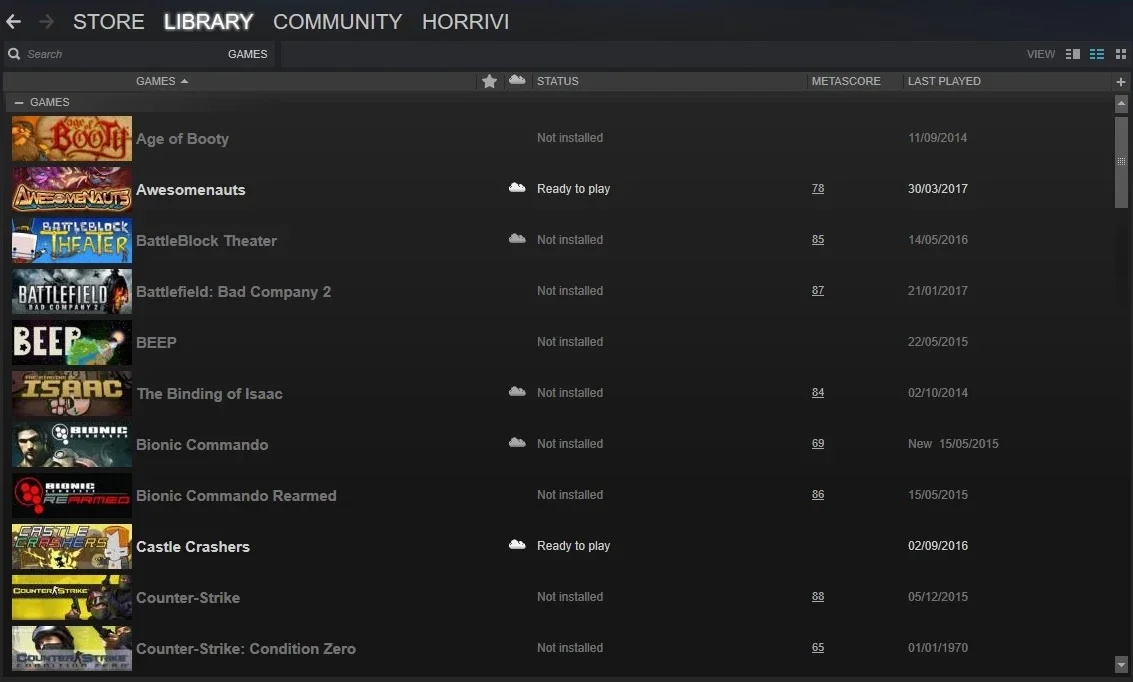Sort by METASCORE column
The width and height of the screenshot is (1133, 682).
[x=845, y=81]
